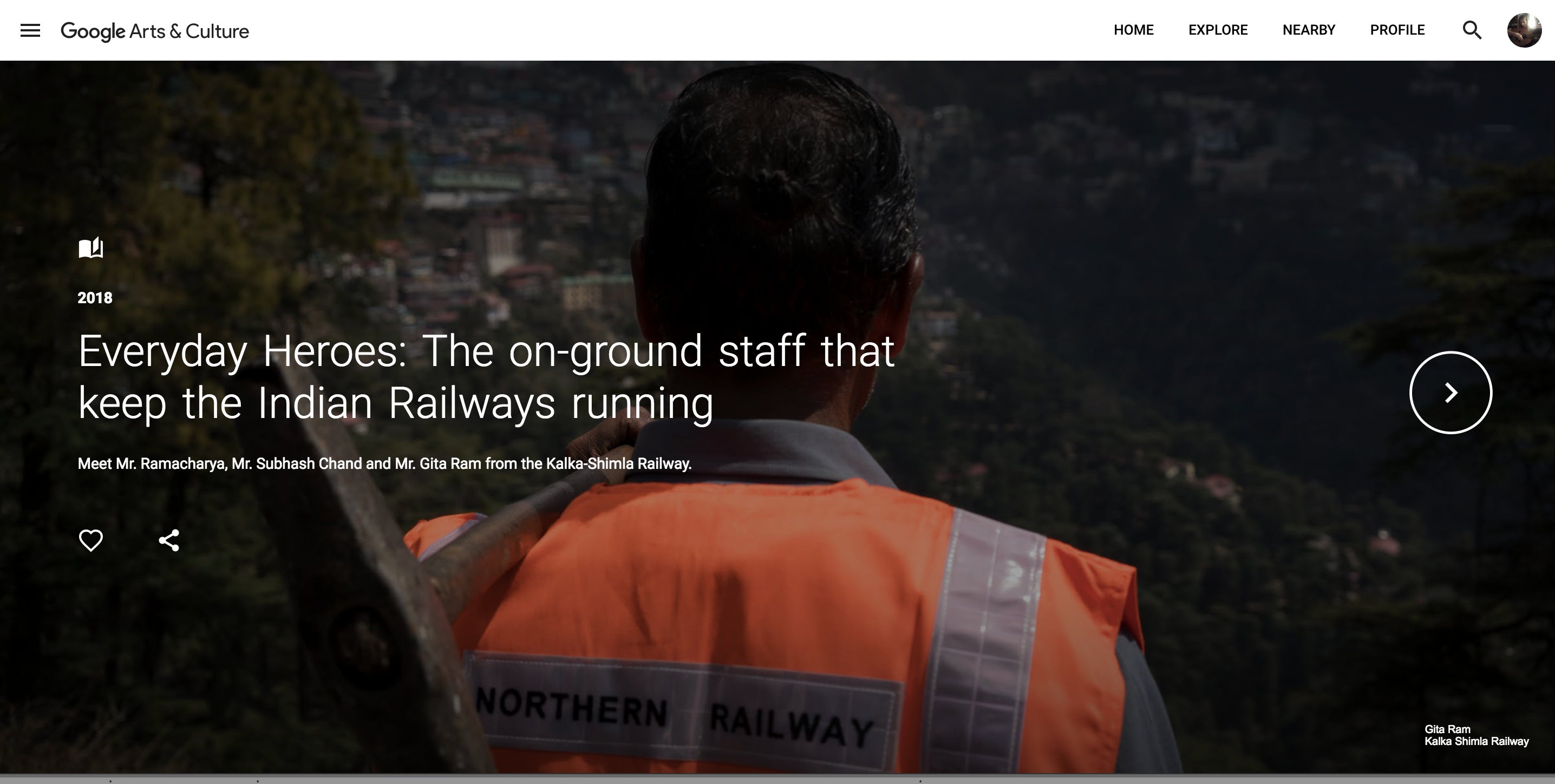Image resolution: width=1555 pixels, height=784 pixels.
Task: Select NEARBY in the top navigation
Action: [x=1309, y=30]
